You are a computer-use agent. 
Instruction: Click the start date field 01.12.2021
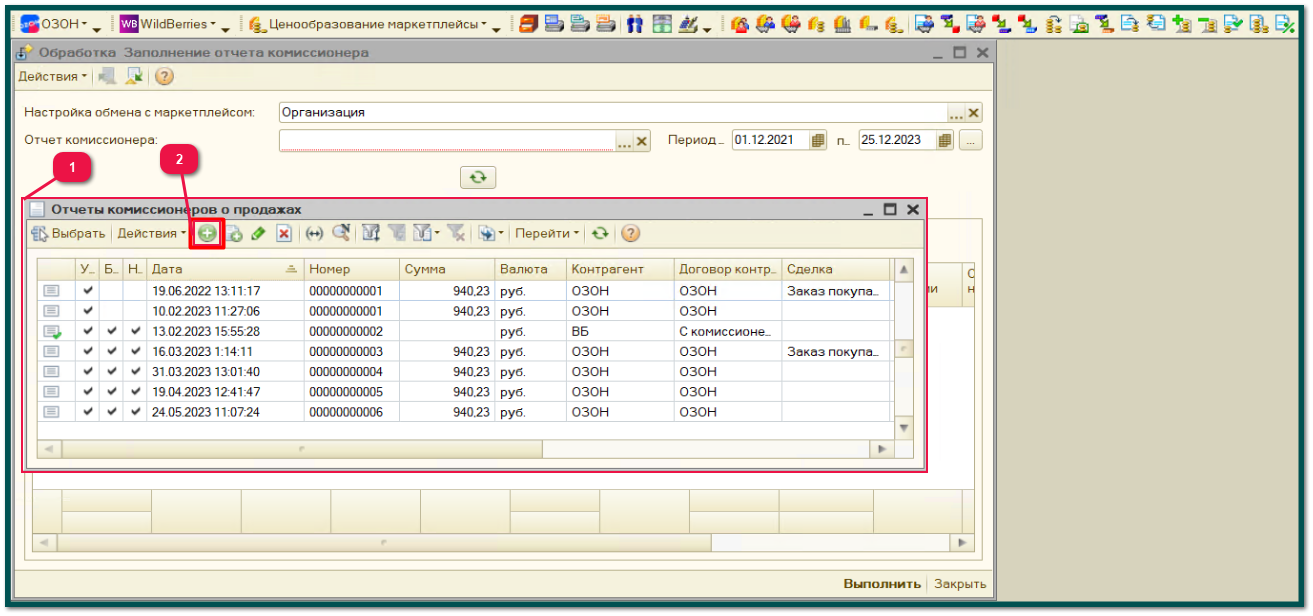pyautogui.click(x=770, y=140)
